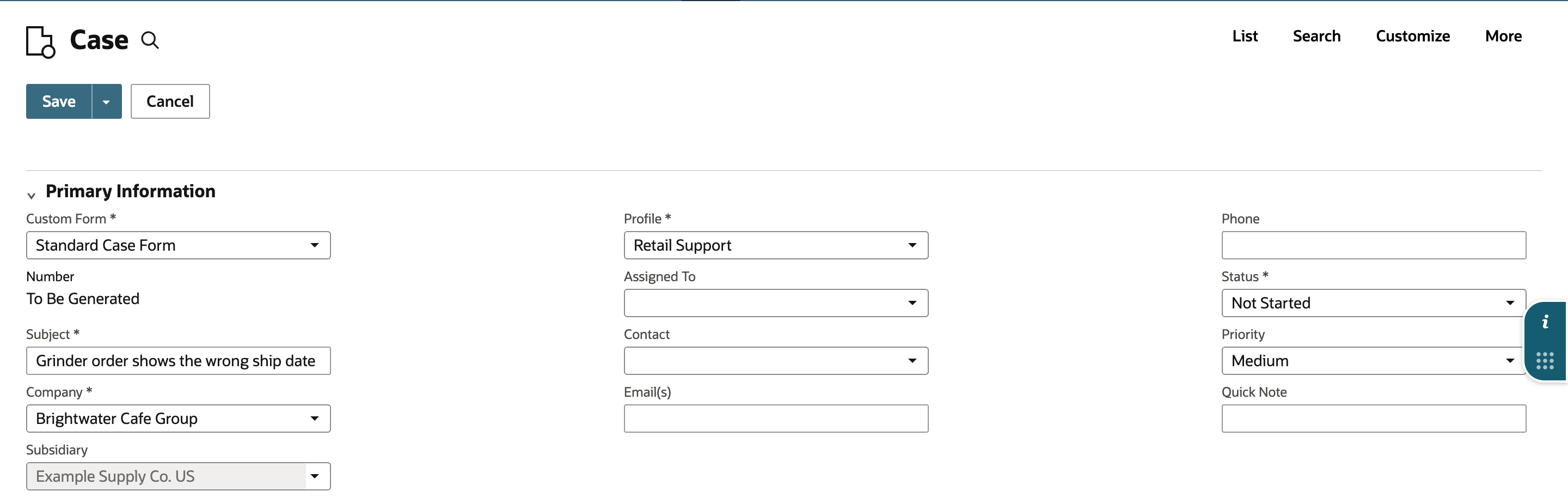Image resolution: width=1568 pixels, height=497 pixels.
Task: Open the Subsidiary dropdown
Action: pyautogui.click(x=179, y=476)
